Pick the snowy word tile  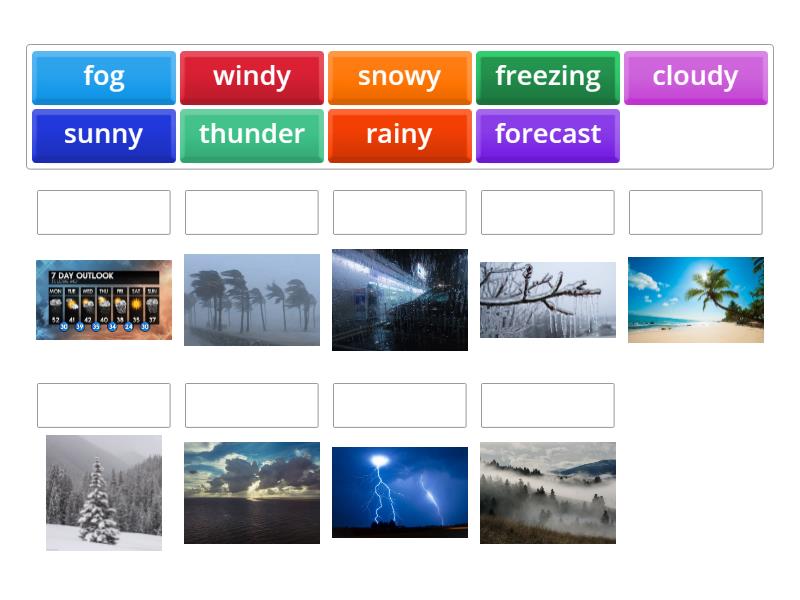click(x=399, y=77)
